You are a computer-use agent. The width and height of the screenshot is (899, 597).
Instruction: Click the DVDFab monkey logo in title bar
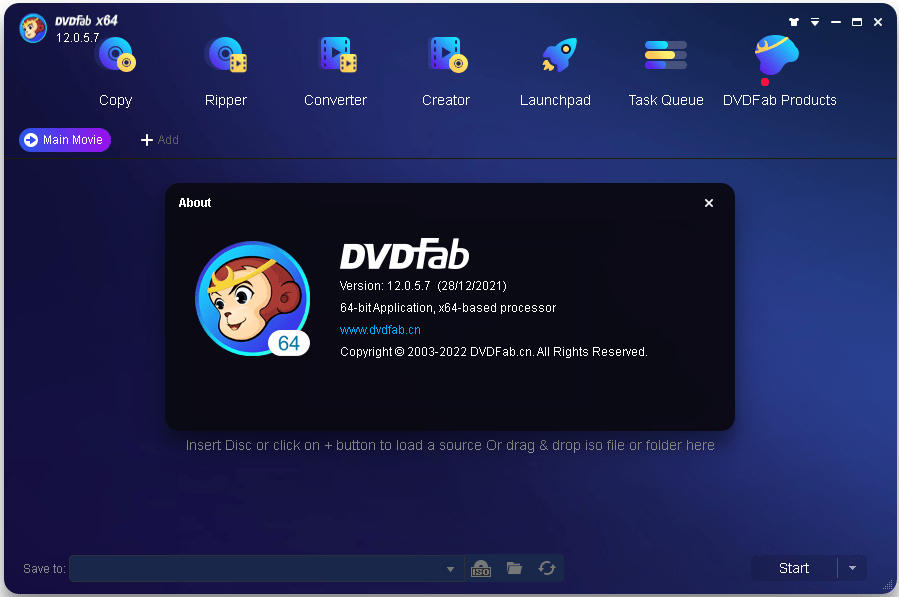[33, 28]
